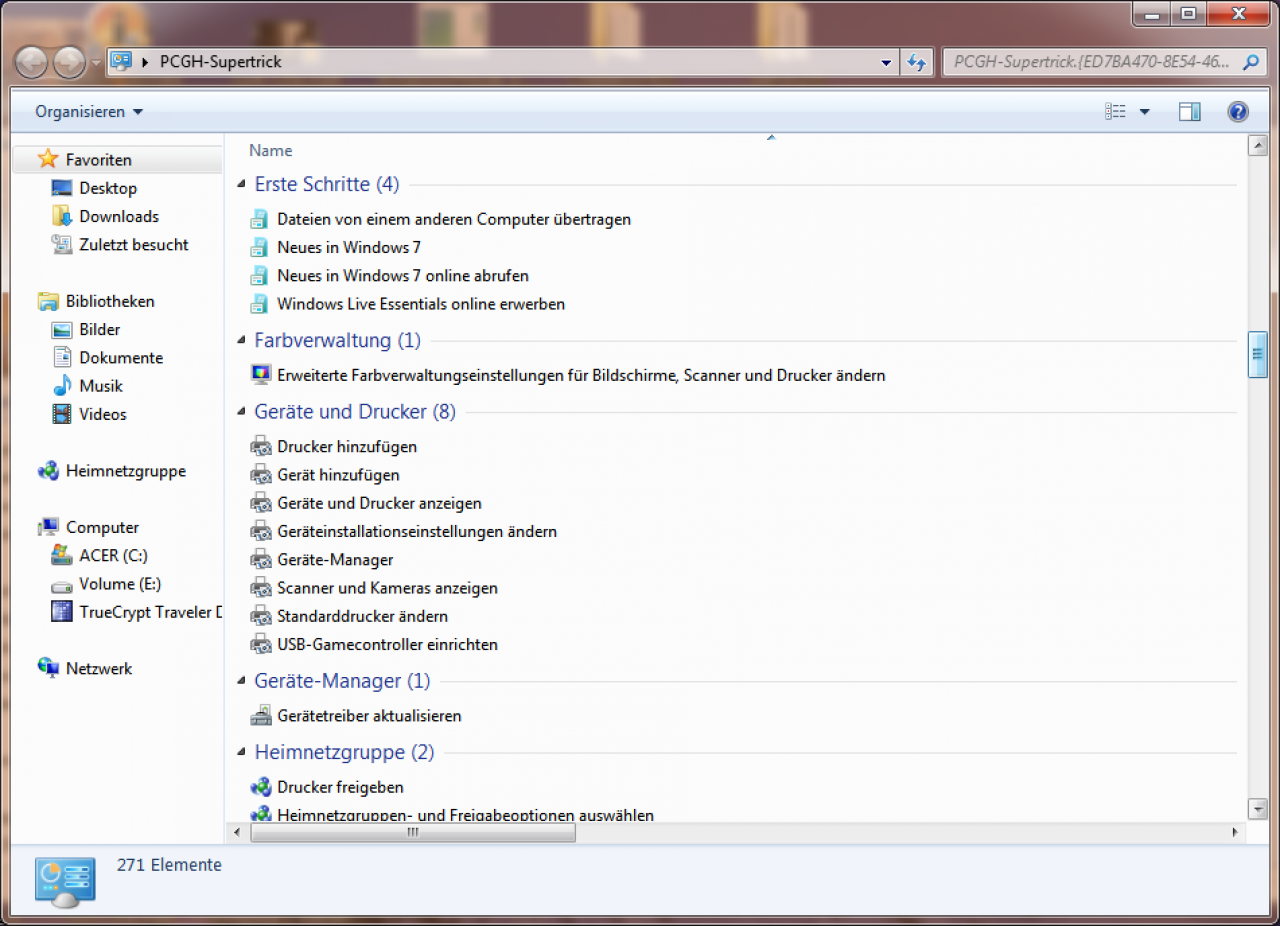Click the horizontal scrollbar thumb
Screen dimensions: 1280x926
tap(413, 832)
